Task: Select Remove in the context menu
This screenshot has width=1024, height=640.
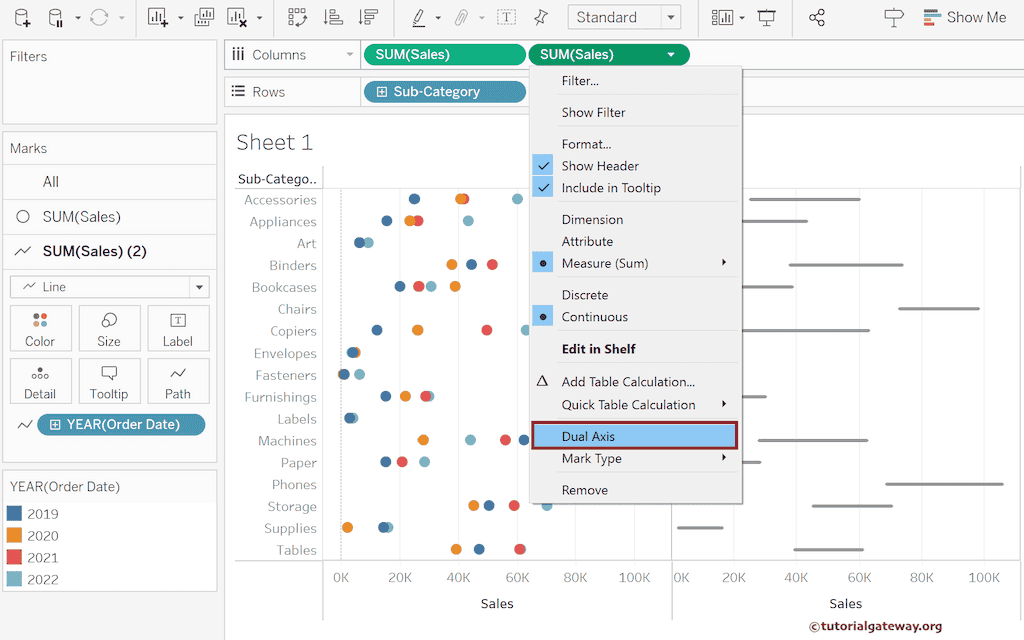Action: click(x=585, y=490)
